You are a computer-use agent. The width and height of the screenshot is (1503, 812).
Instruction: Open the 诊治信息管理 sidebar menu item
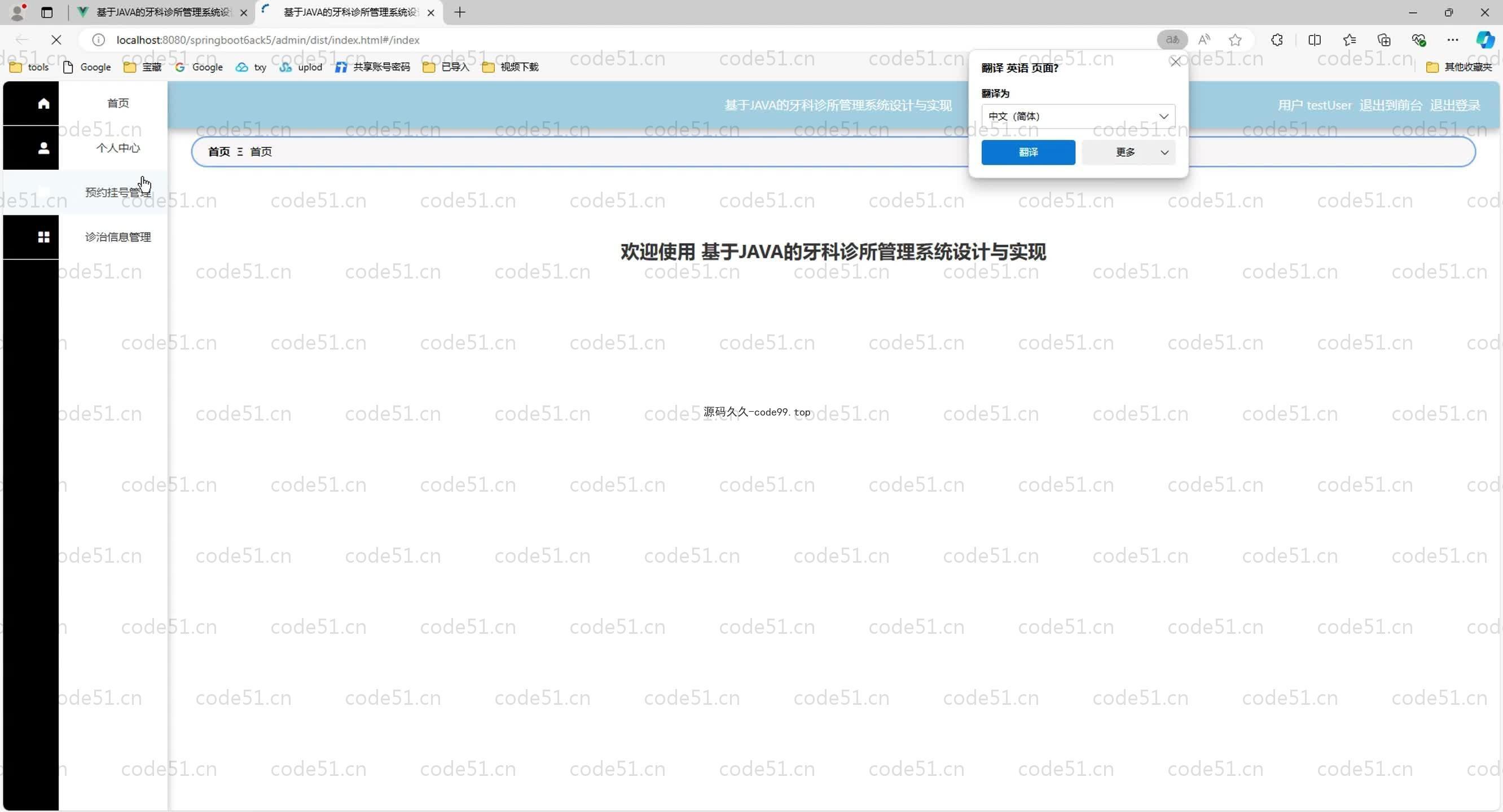pyautogui.click(x=118, y=237)
